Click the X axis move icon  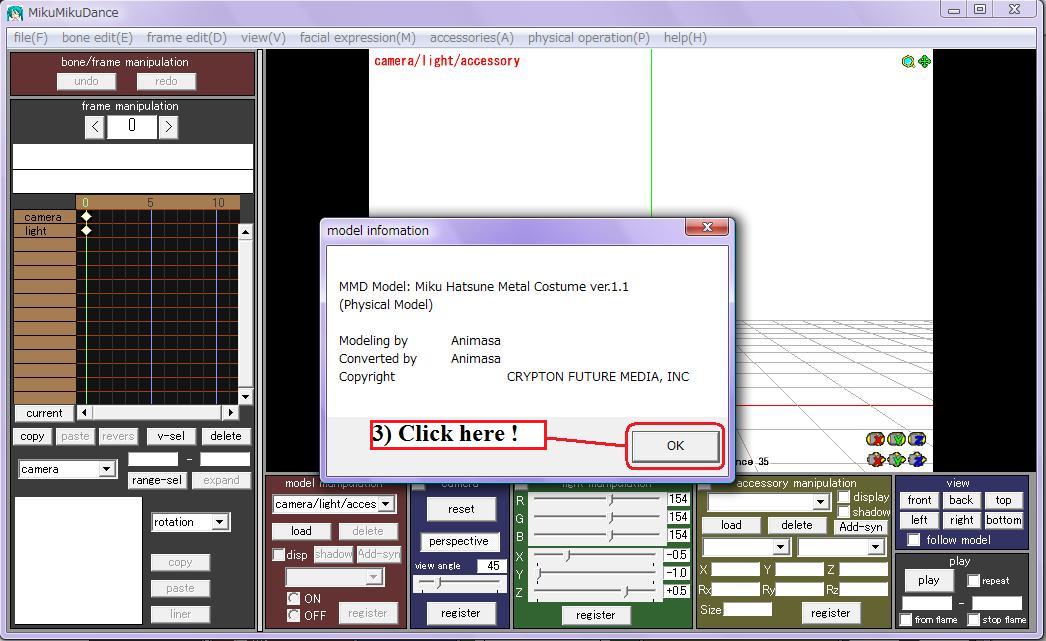tap(875, 459)
